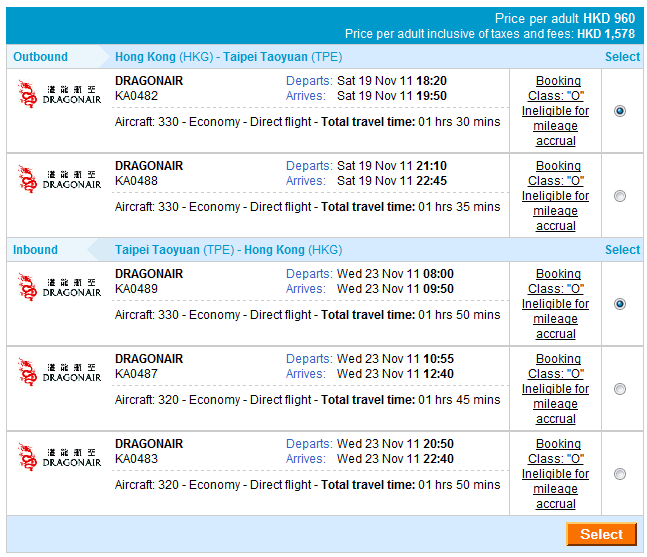Pick inbound flight KA0487 departing 10:55
The height and width of the screenshot is (557, 647).
[620, 389]
